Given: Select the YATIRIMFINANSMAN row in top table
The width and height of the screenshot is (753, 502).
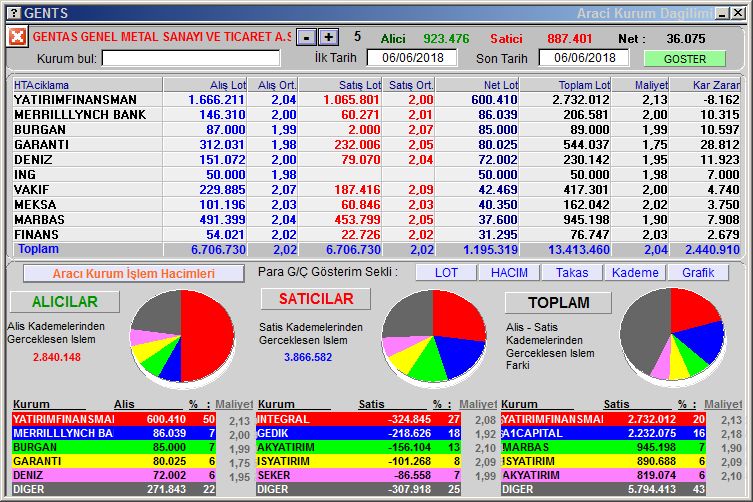Looking at the screenshot, I should (x=376, y=99).
